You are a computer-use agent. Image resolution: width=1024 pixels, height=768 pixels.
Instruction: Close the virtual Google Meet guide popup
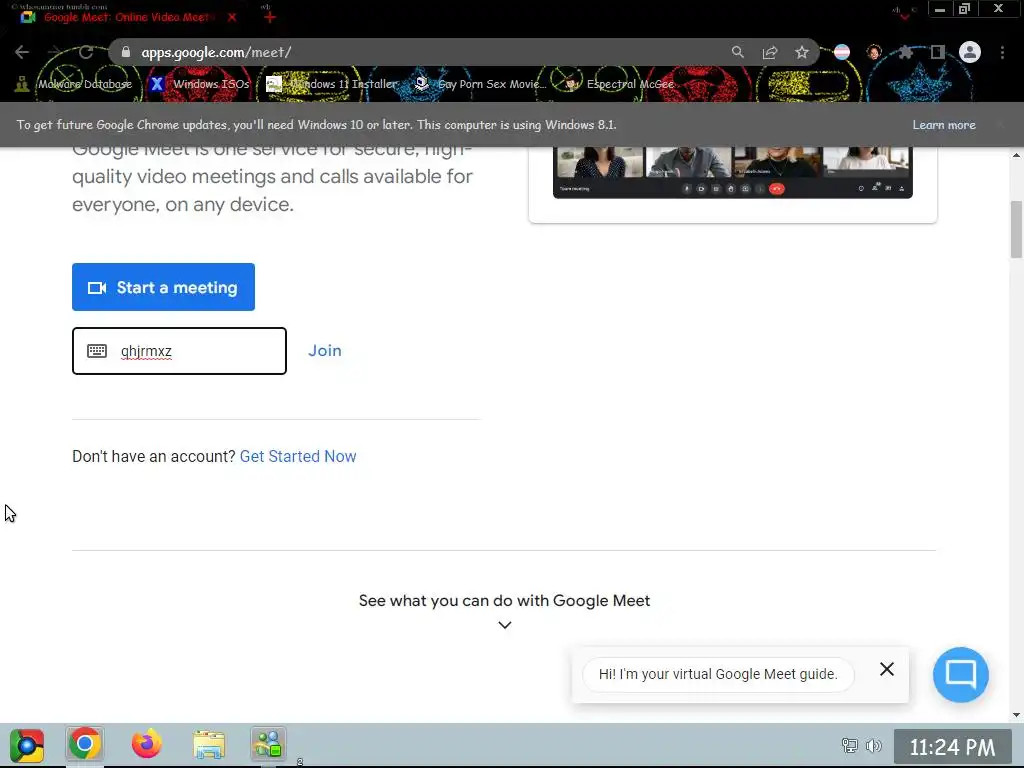887,669
